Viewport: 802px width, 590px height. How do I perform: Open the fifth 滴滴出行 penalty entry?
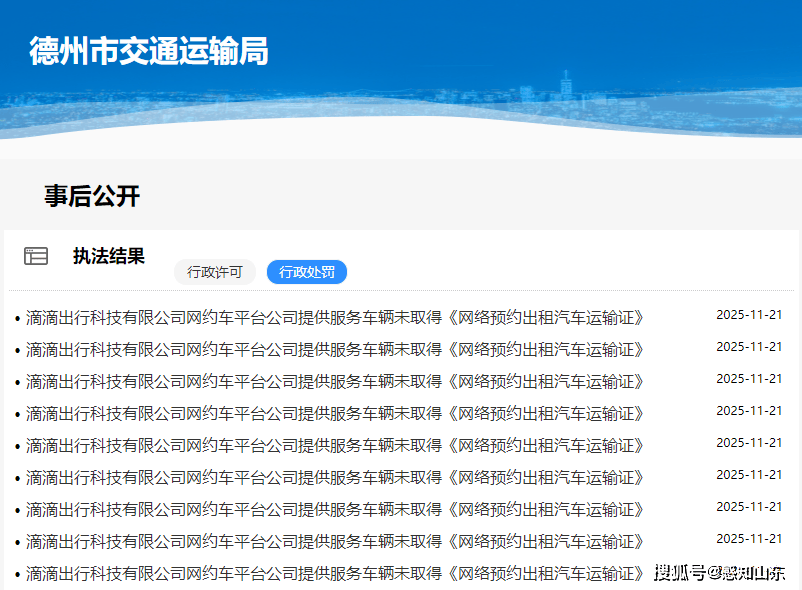pos(335,446)
